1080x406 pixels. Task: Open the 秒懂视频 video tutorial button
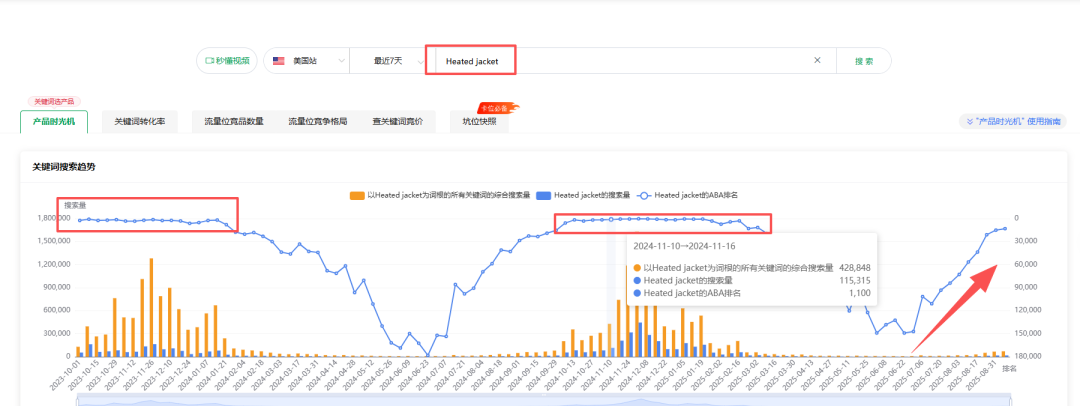pos(227,61)
